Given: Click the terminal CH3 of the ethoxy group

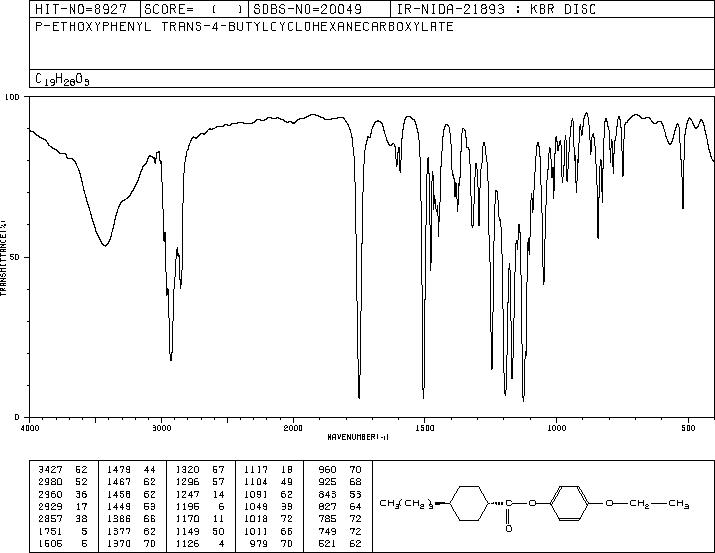Looking at the screenshot, I should click(679, 504).
